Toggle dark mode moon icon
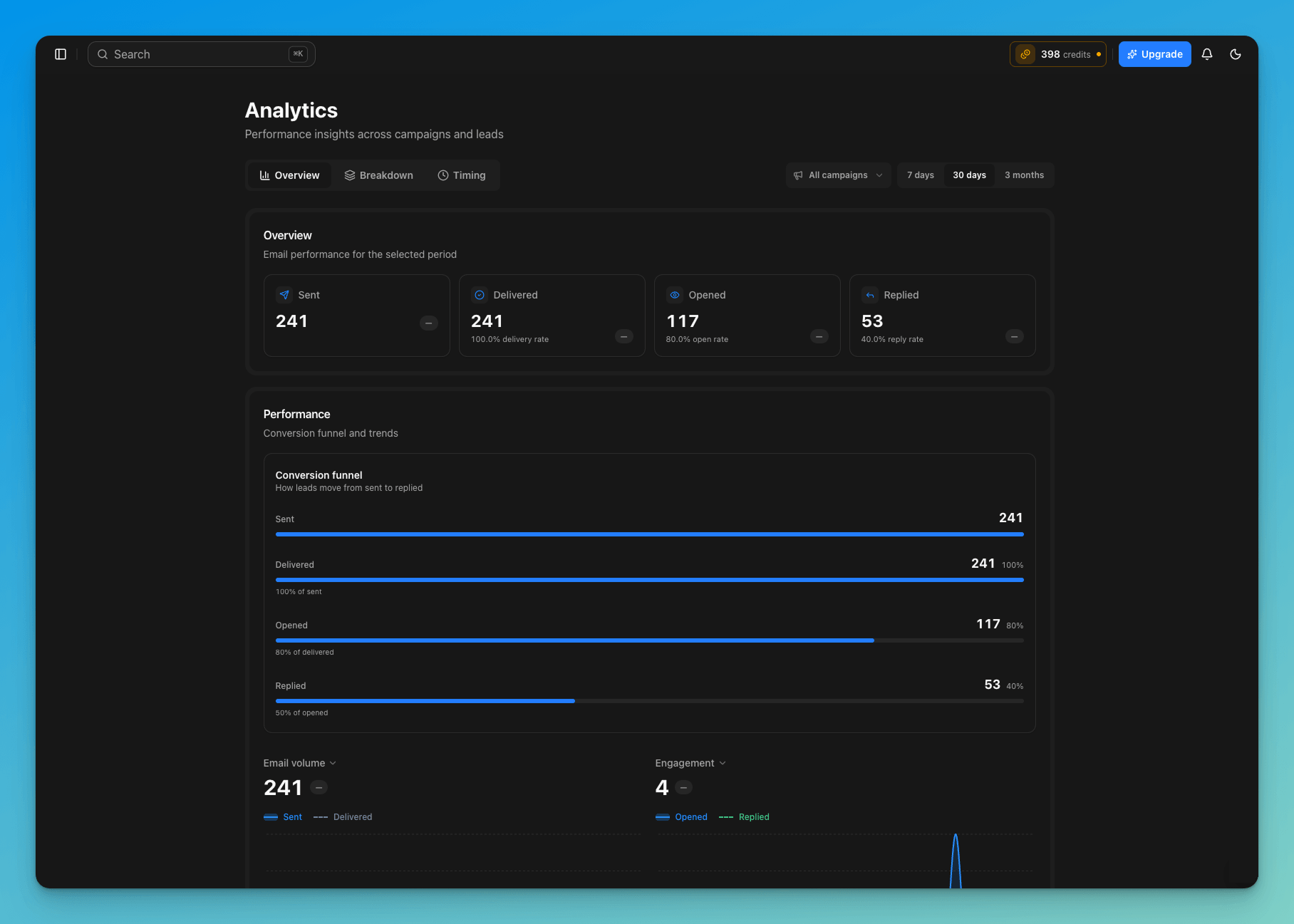The image size is (1294, 924). coord(1236,54)
